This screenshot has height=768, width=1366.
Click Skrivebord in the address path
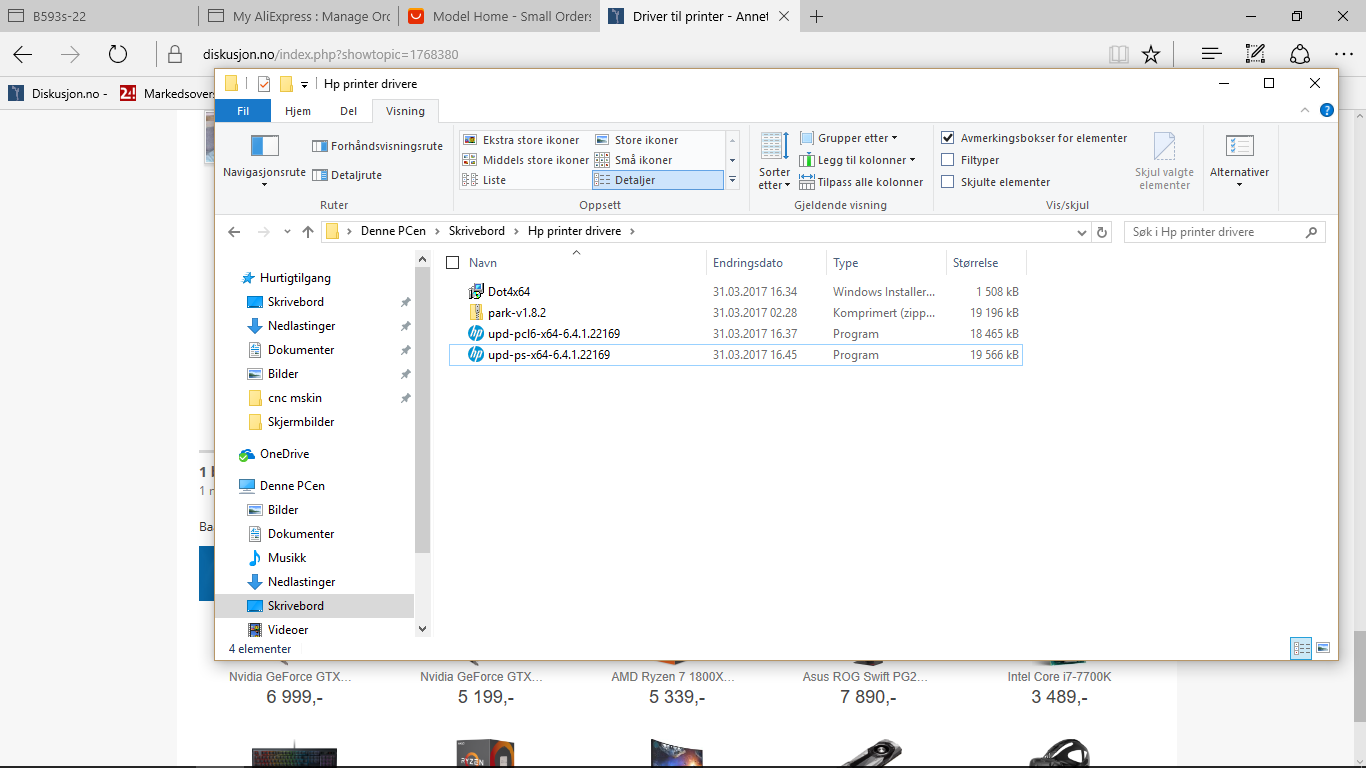(476, 231)
